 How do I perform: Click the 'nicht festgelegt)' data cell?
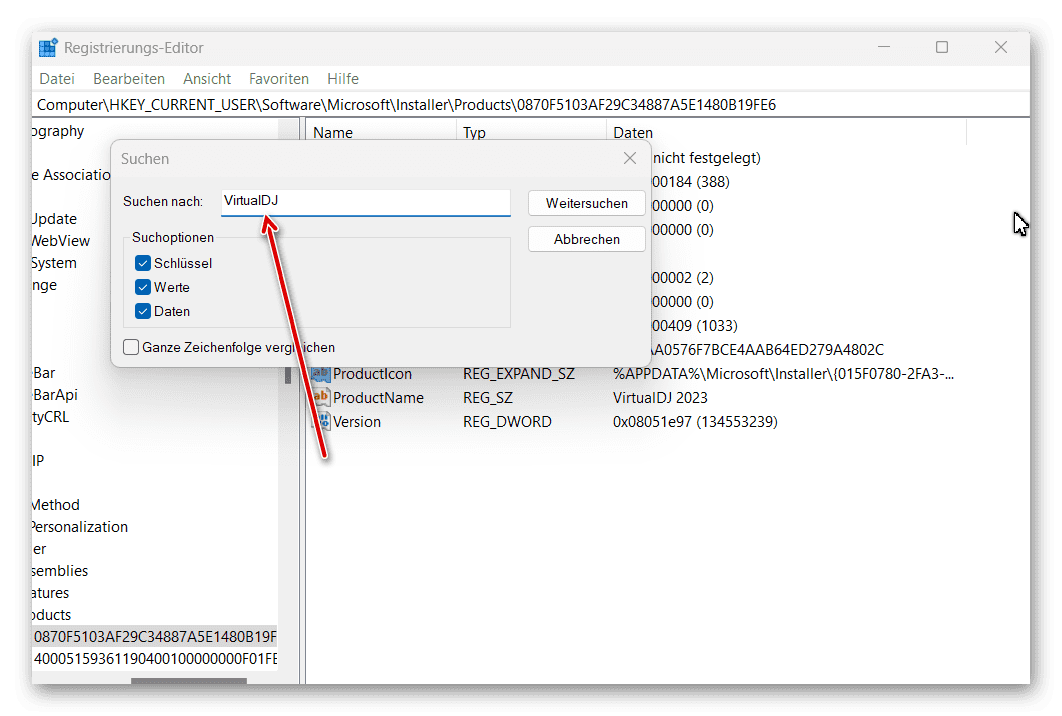pos(706,158)
